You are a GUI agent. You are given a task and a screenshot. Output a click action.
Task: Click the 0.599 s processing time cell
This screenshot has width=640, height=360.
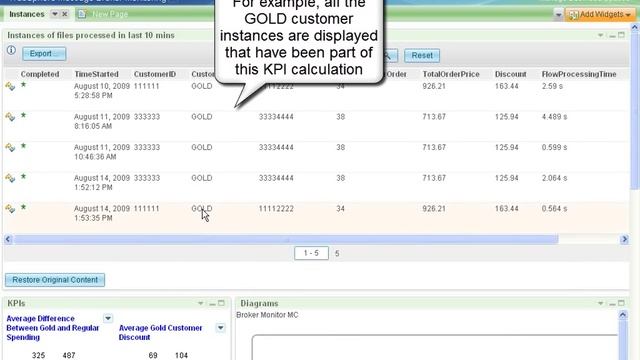tap(554, 148)
